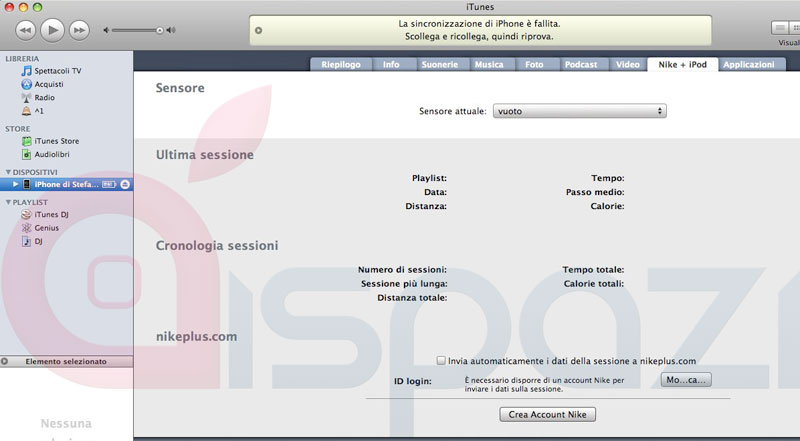Click the Mo...ca... button

point(686,380)
